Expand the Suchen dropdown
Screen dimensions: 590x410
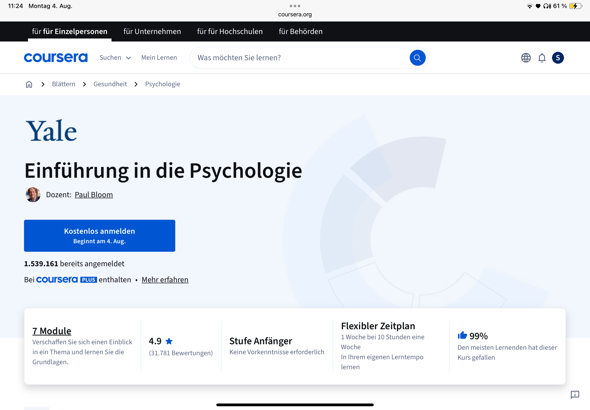point(115,58)
